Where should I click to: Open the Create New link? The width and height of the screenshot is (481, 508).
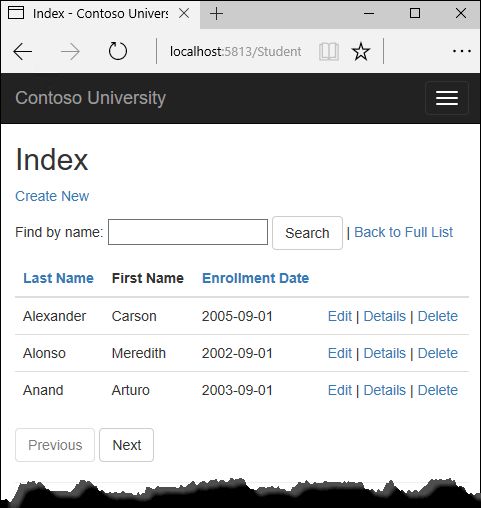point(52,196)
